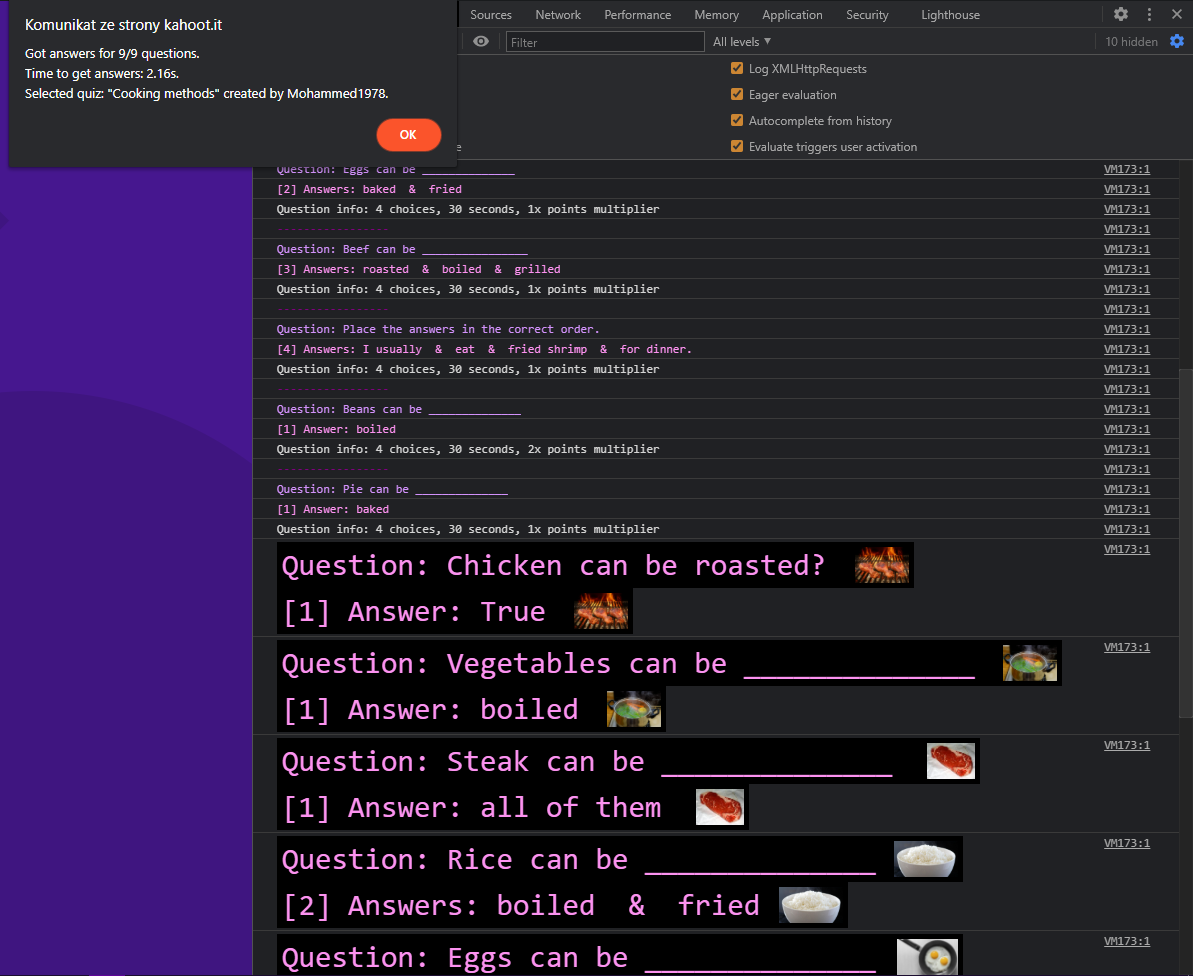The width and height of the screenshot is (1193, 976).
Task: Open VM173:1 link beside Beans question
Action: click(x=1127, y=409)
